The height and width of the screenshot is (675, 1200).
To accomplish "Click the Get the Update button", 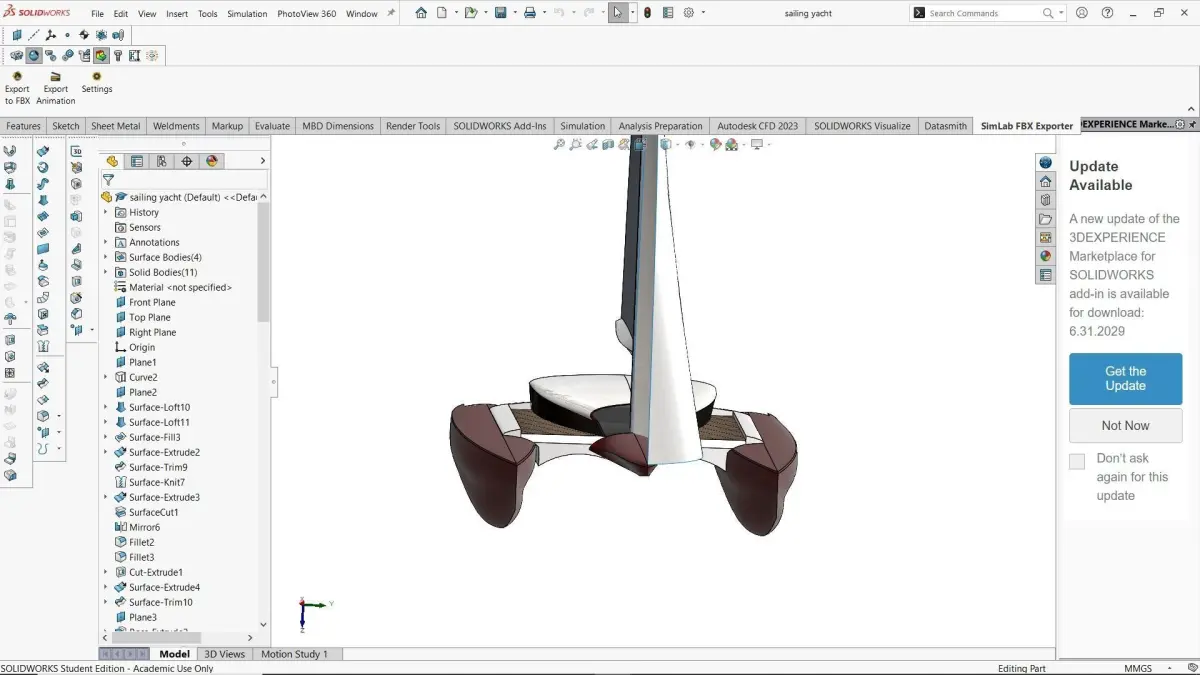I will tap(1125, 379).
